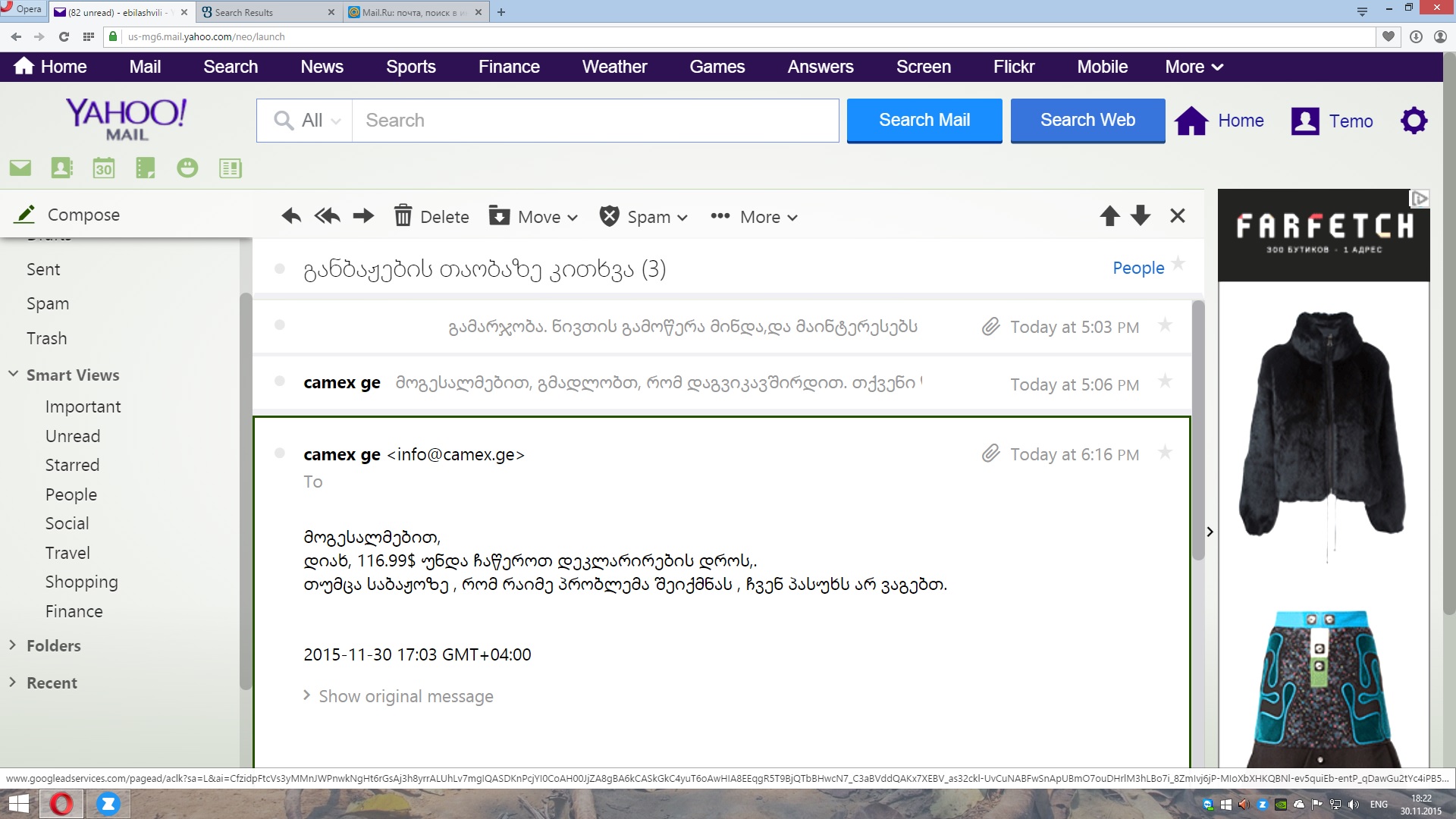Collapse the Smart Views section
This screenshot has height=819, width=1456.
(x=13, y=374)
